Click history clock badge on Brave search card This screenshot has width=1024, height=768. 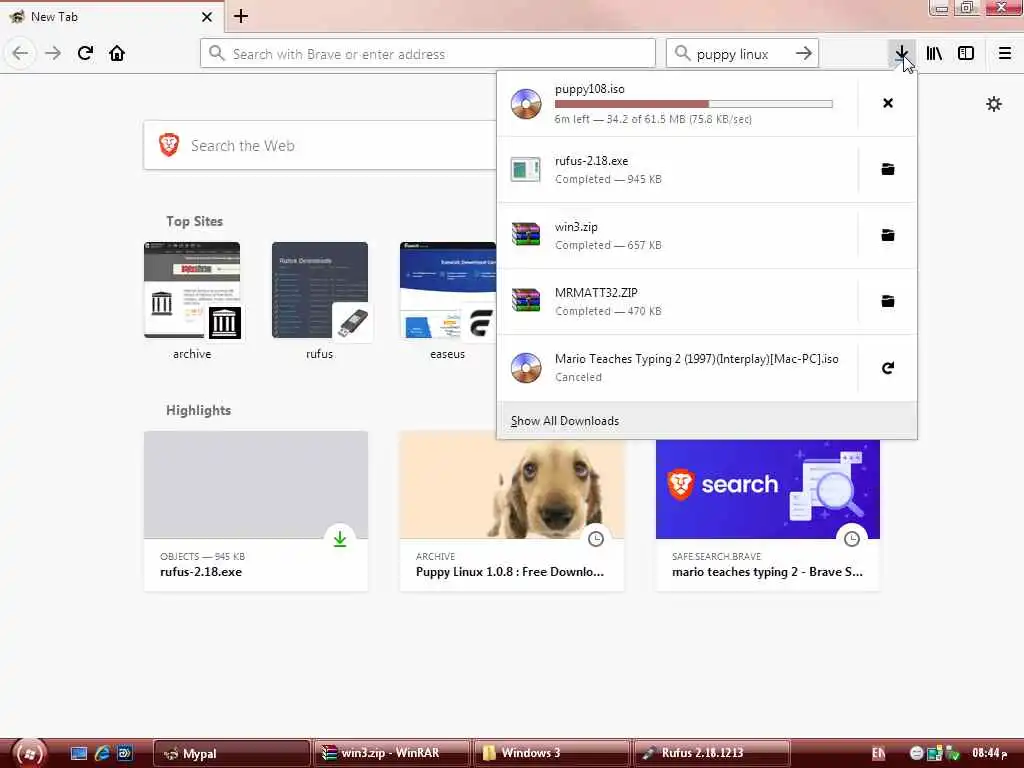852,539
